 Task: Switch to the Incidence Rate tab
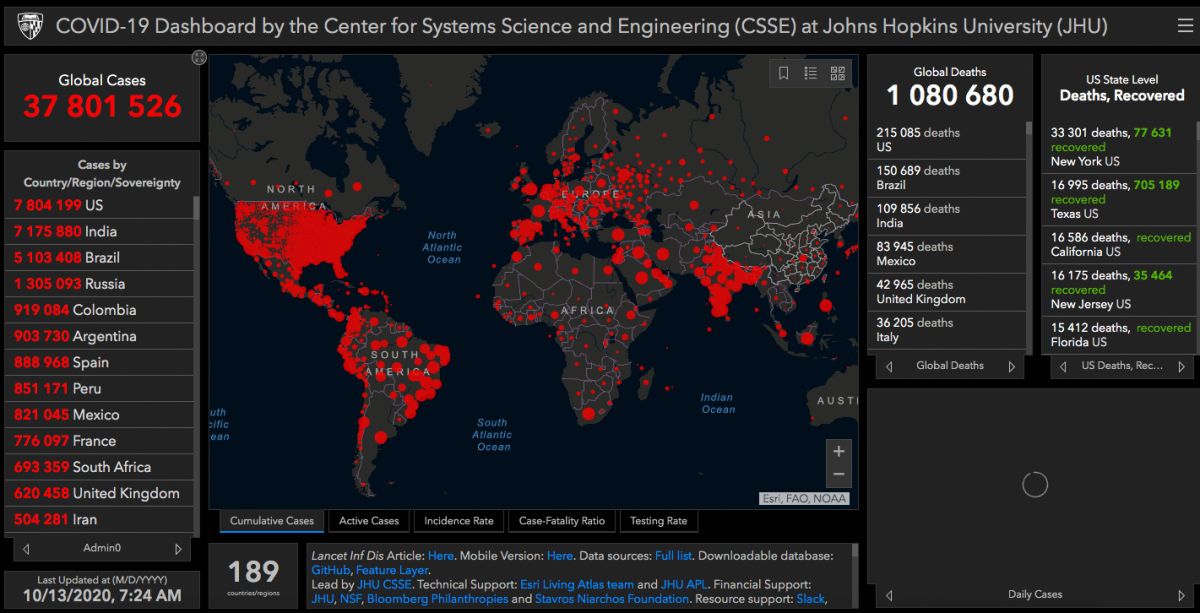tap(459, 521)
